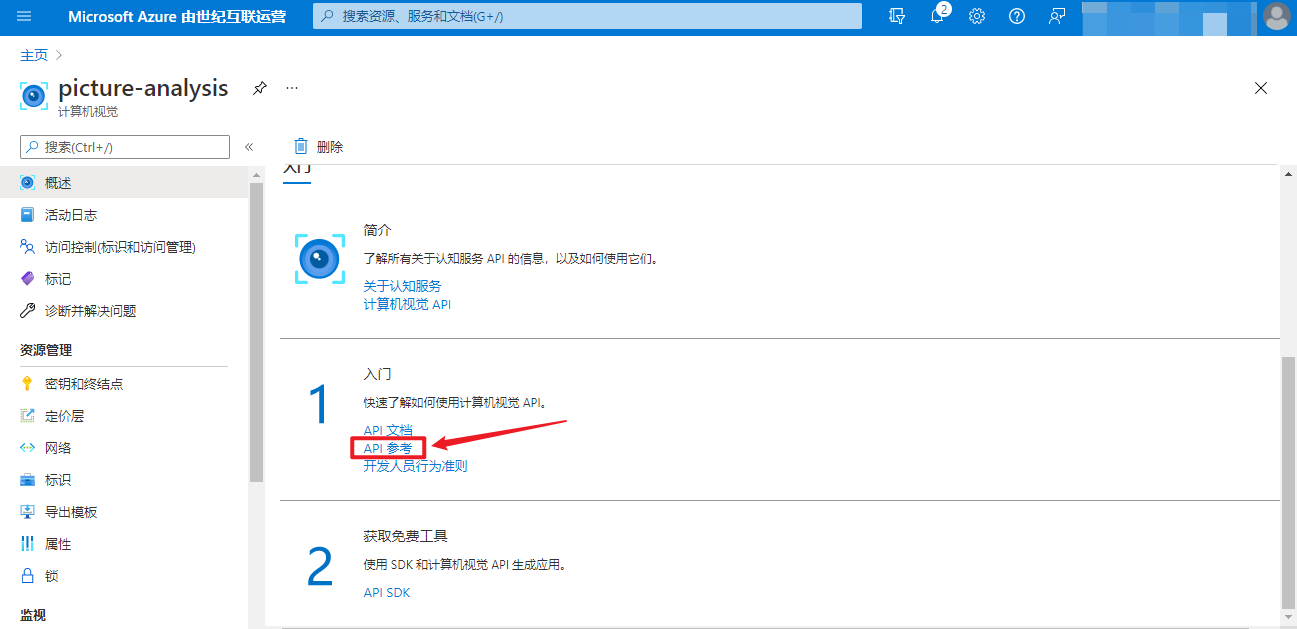Viewport: 1297px width, 629px height.
Task: Click the 属性 properties icon
Action: pyautogui.click(x=28, y=544)
